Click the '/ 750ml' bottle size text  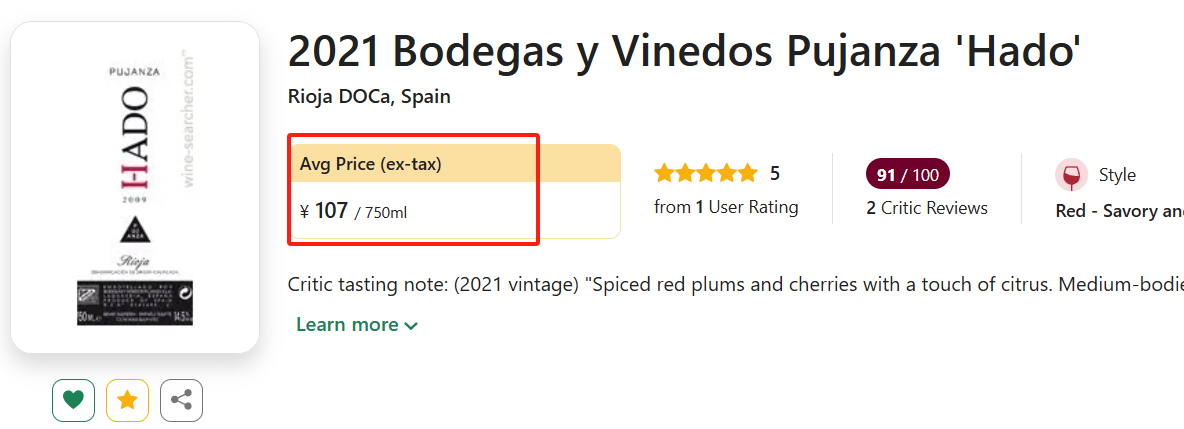pos(381,212)
